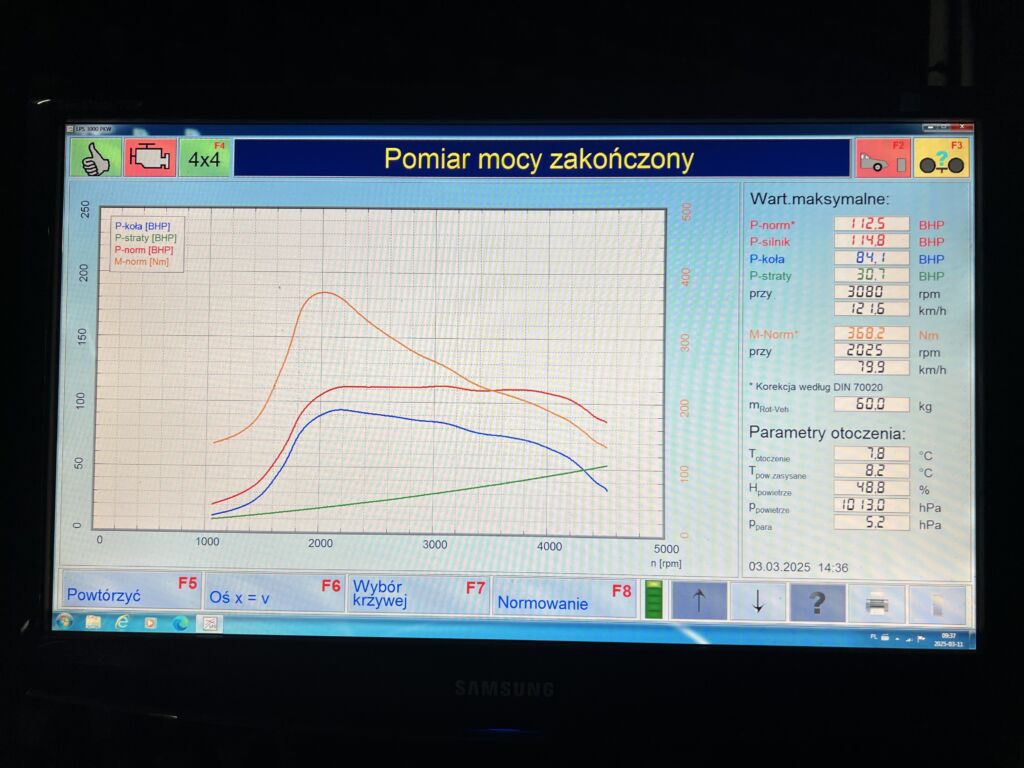This screenshot has width=1024, height=768.
Task: Click the green signal level indicator
Action: pos(653,601)
